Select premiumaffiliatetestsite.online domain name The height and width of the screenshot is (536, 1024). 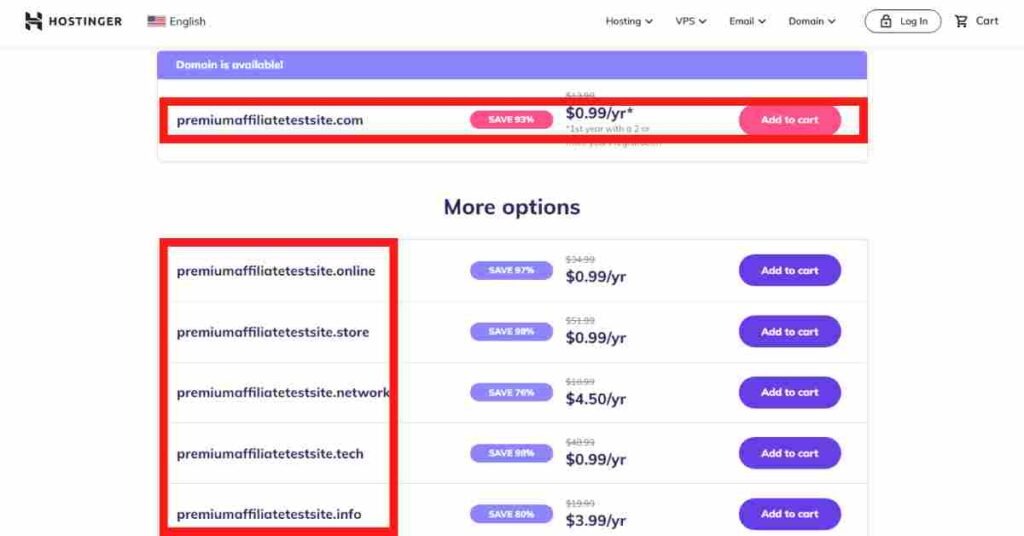pyautogui.click(x=276, y=271)
